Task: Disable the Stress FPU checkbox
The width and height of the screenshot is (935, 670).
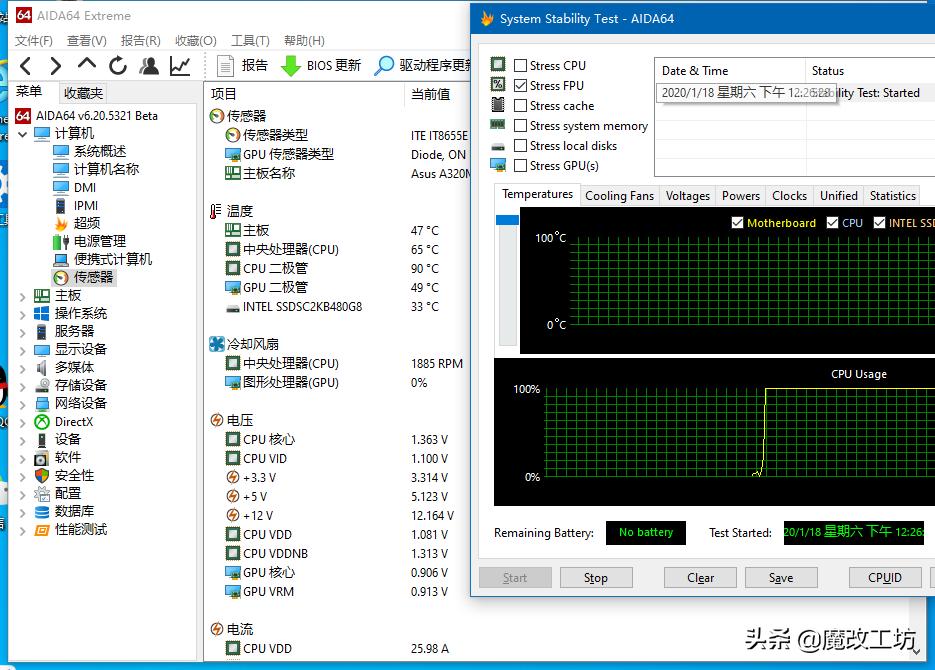Action: pyautogui.click(x=521, y=85)
